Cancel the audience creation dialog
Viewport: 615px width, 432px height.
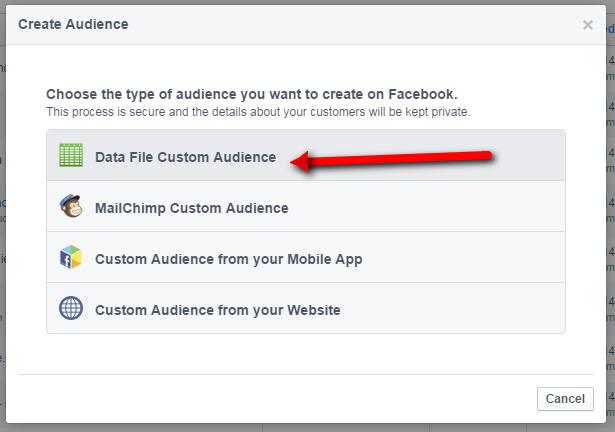coord(565,399)
